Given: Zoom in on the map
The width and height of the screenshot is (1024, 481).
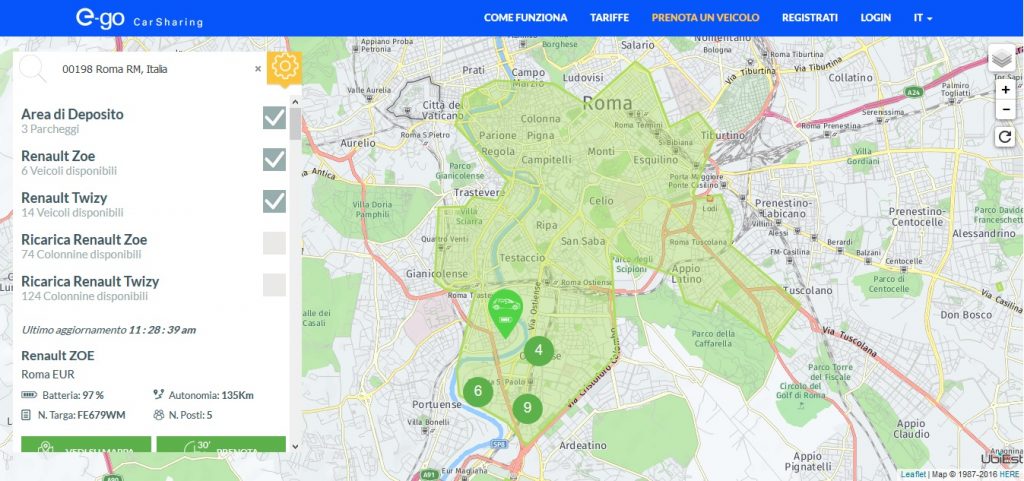Looking at the screenshot, I should click(x=1005, y=90).
